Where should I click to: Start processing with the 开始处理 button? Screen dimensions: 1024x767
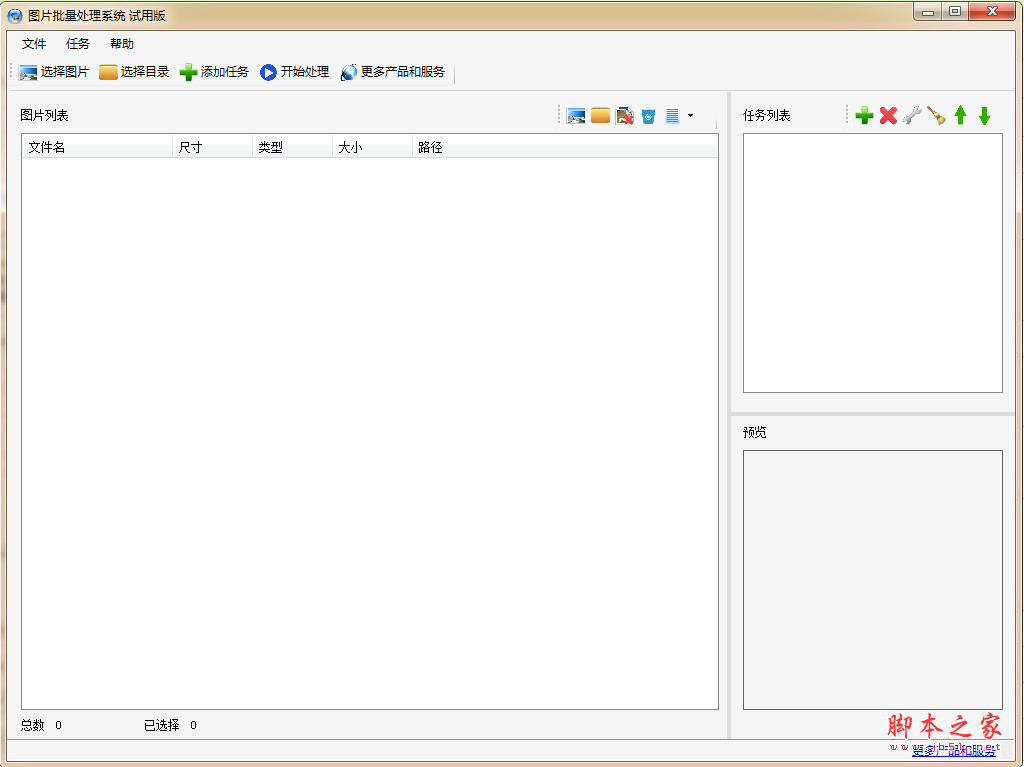point(295,71)
